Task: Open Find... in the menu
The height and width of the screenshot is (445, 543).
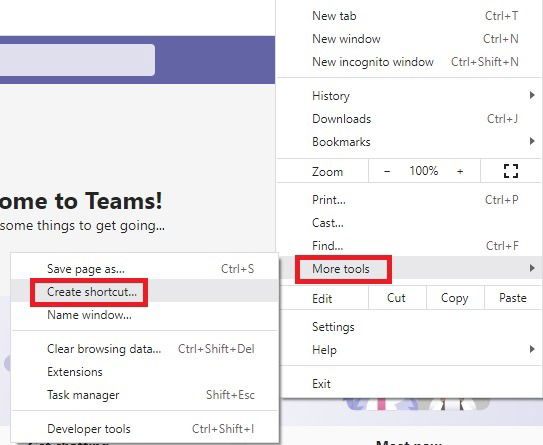Action: (x=409, y=246)
